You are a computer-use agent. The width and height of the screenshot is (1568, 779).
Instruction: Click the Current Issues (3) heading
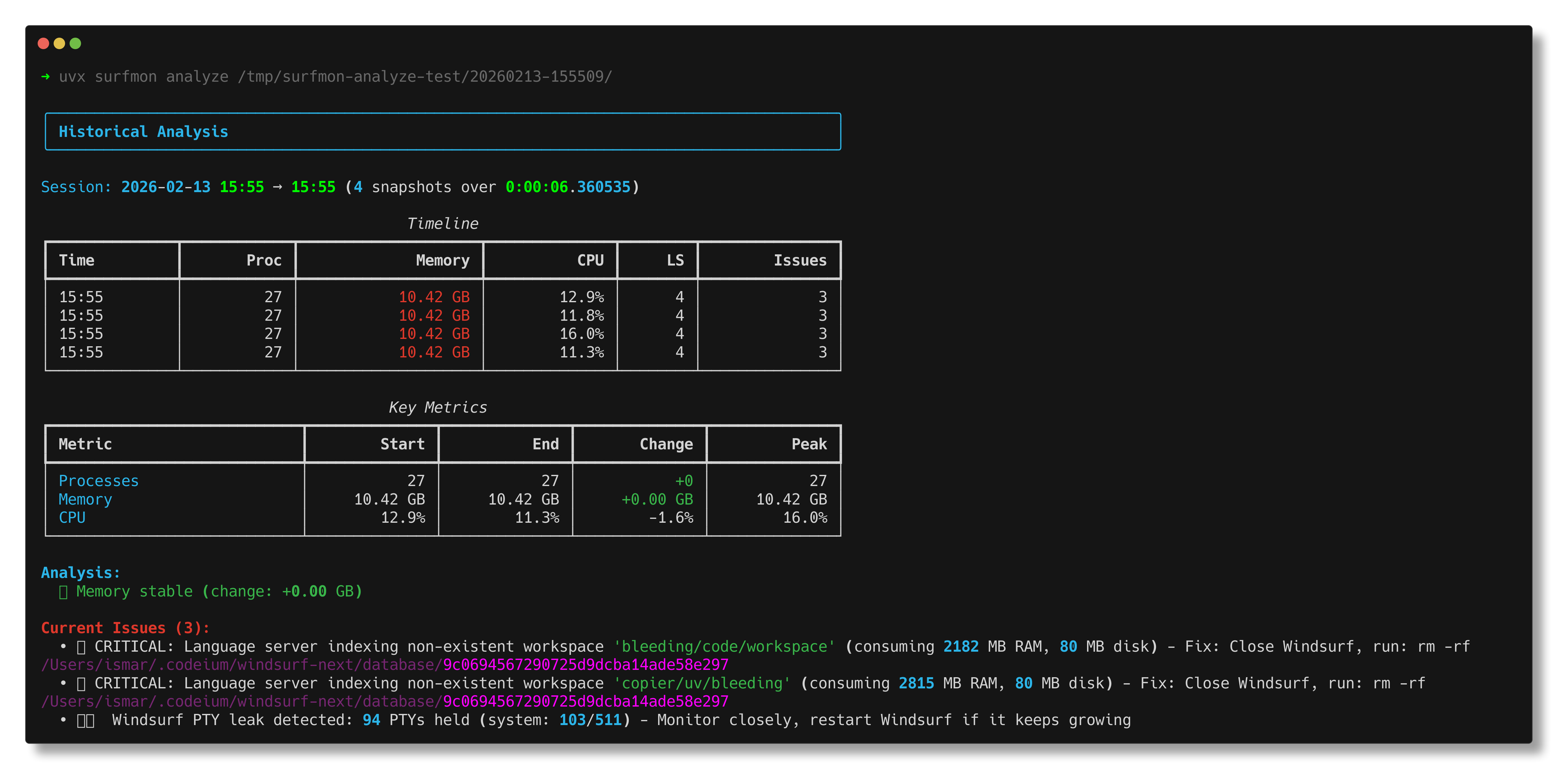coord(125,628)
